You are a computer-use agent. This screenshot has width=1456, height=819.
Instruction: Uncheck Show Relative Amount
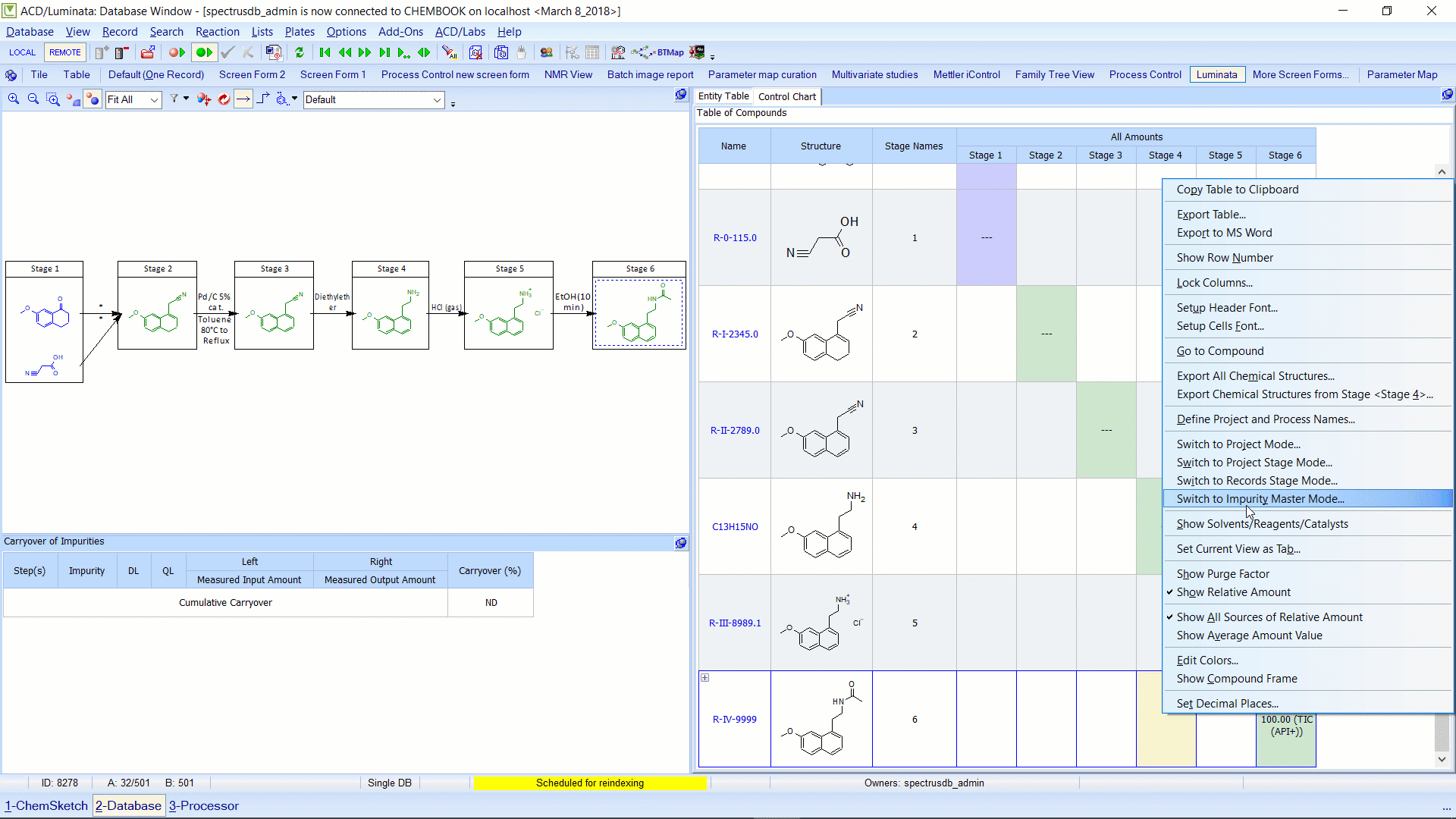point(1233,592)
